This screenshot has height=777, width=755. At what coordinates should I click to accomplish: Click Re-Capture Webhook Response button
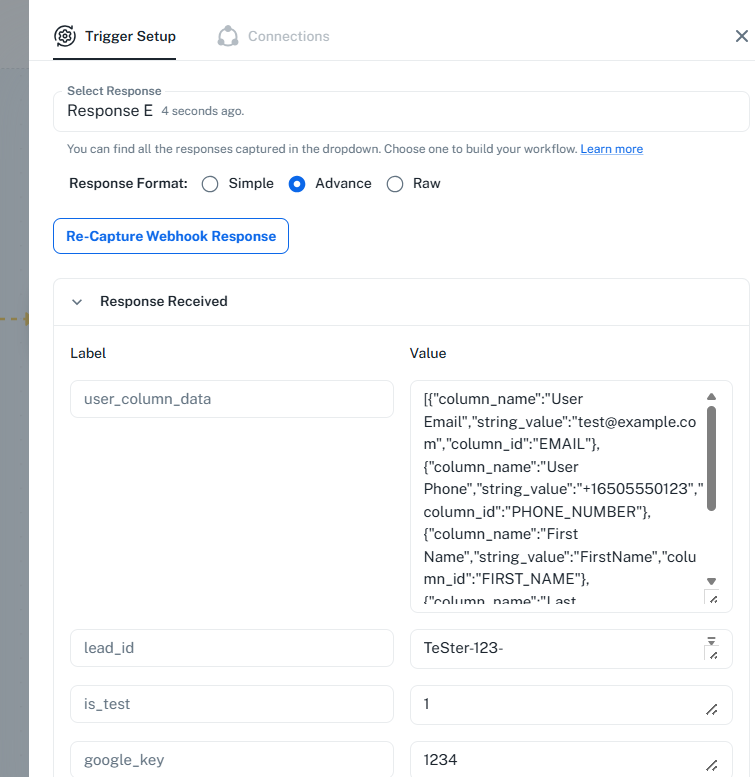click(171, 236)
